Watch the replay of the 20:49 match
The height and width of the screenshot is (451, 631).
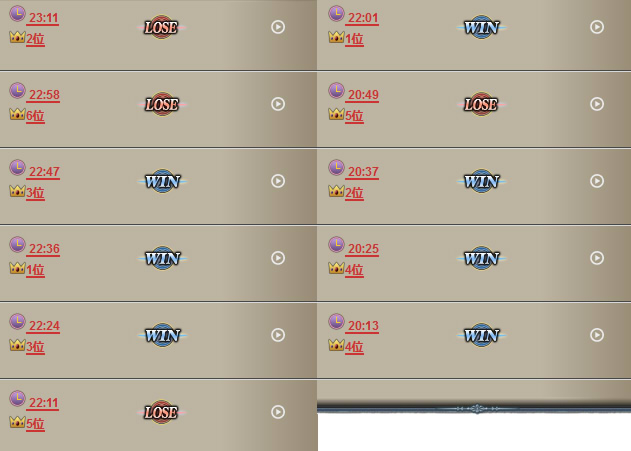click(x=596, y=104)
